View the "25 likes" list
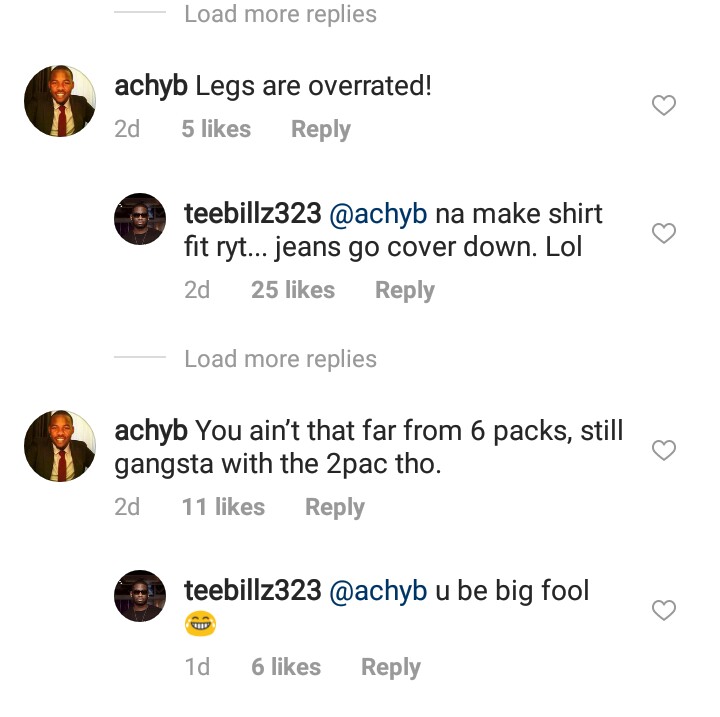 292,290
